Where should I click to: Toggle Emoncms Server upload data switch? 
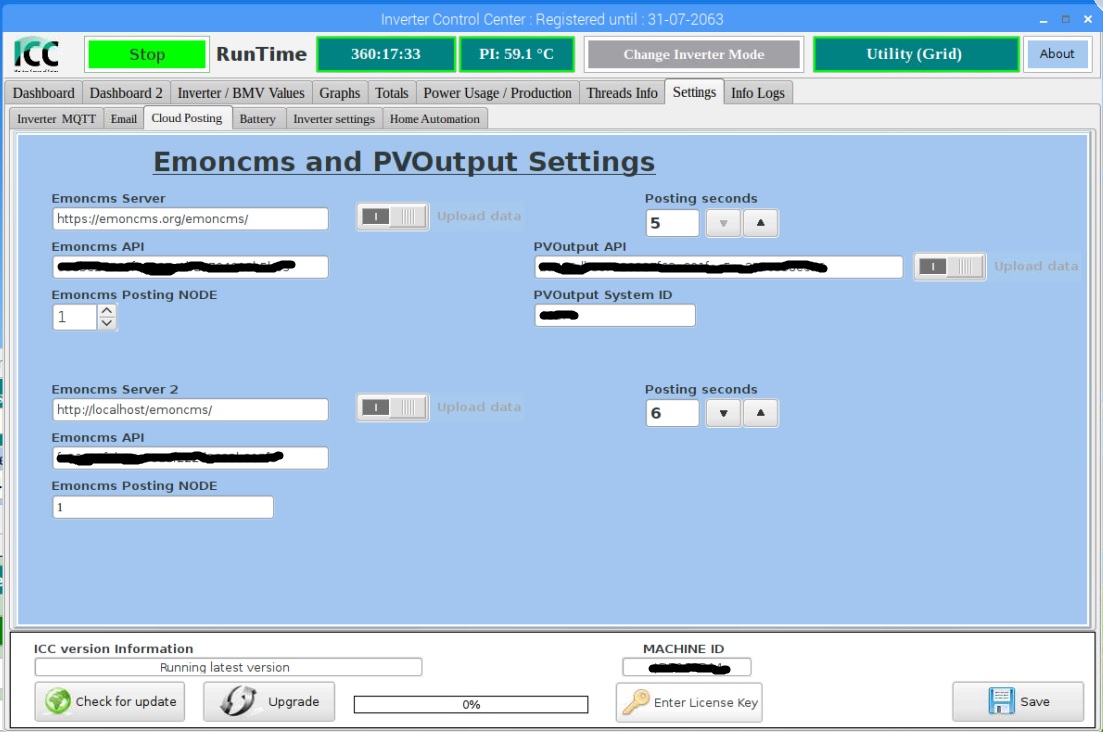393,217
